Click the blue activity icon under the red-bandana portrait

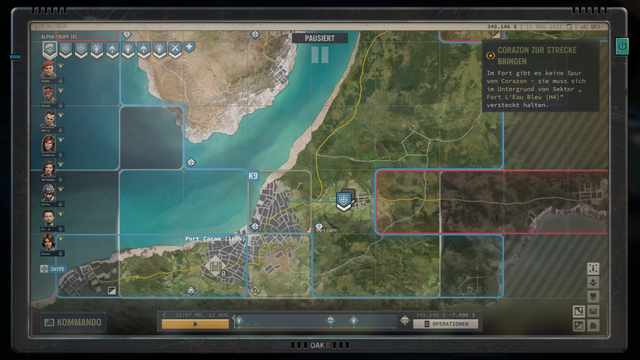[x=61, y=105]
